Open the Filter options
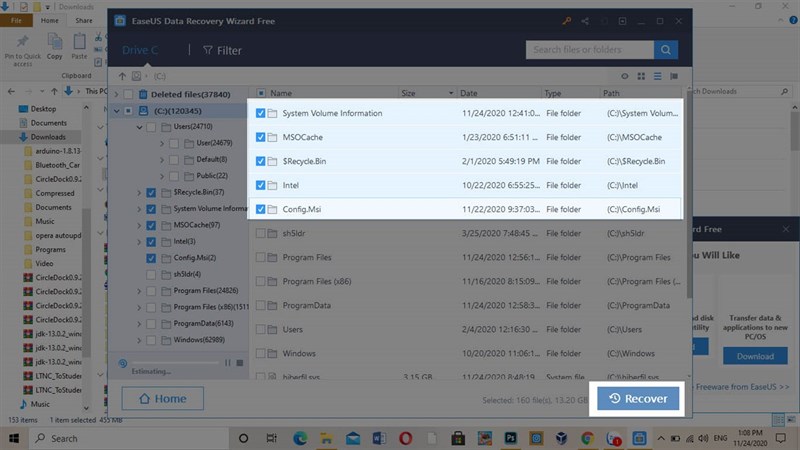Image resolution: width=800 pixels, height=450 pixels. [x=222, y=50]
